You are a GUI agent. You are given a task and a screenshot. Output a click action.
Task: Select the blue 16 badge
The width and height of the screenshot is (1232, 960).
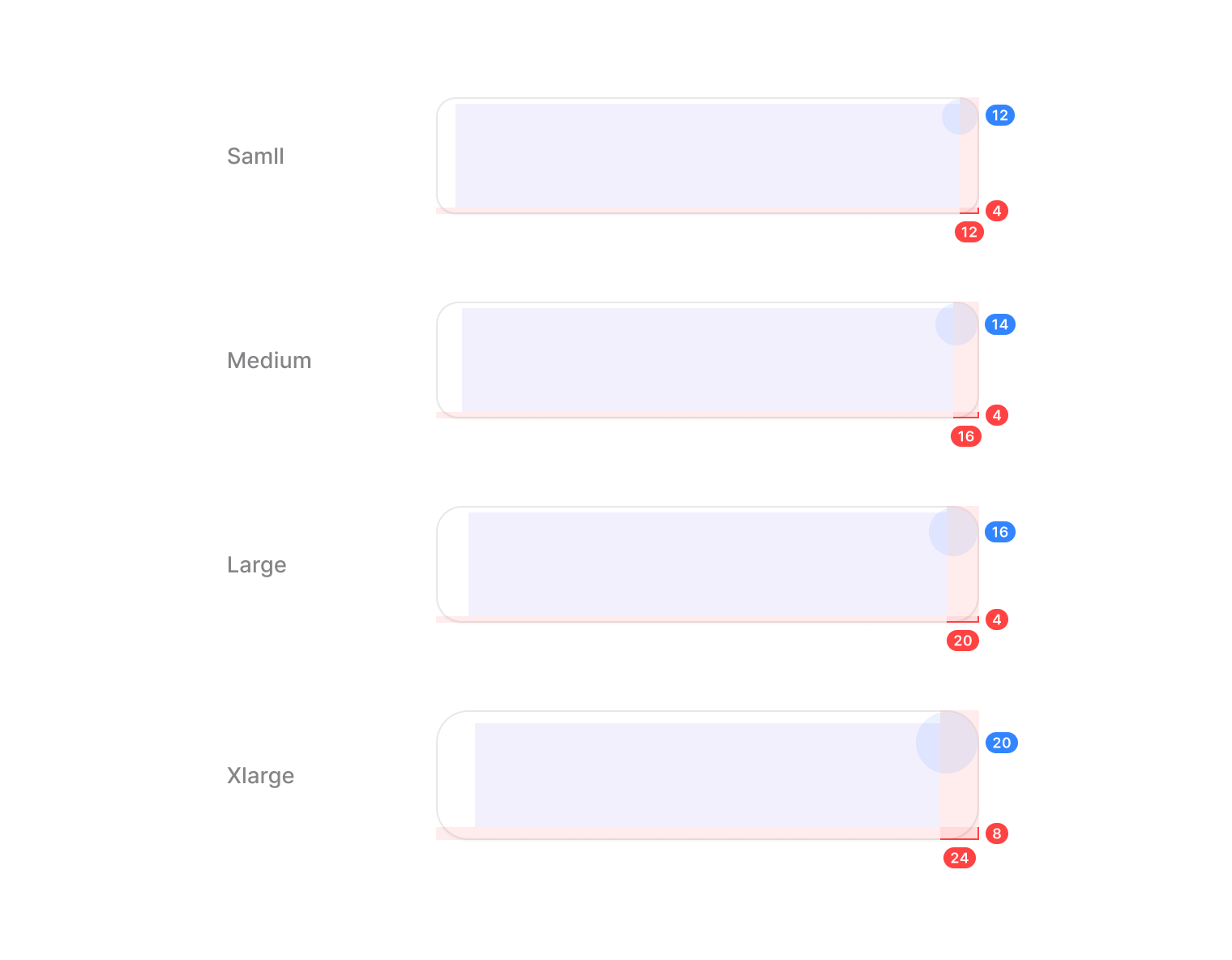click(1000, 532)
